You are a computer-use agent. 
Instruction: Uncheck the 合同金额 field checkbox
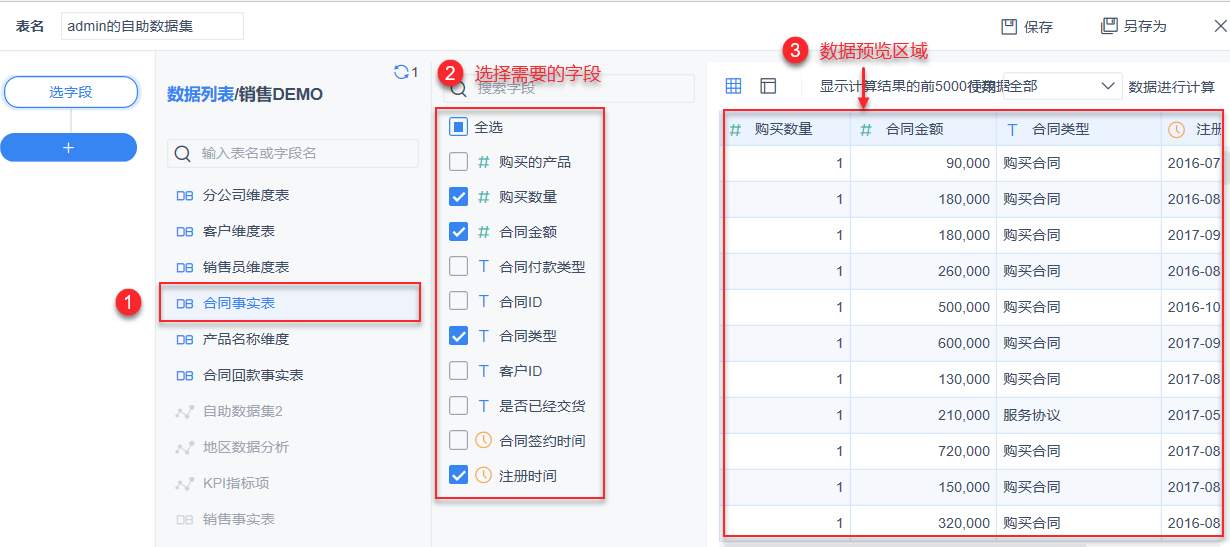[x=459, y=232]
